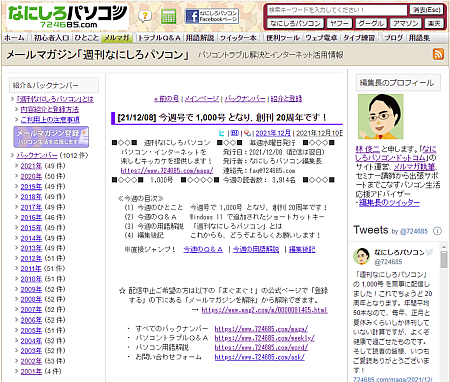Open 「週刊なにしろパソコン」とは link

[55, 99]
